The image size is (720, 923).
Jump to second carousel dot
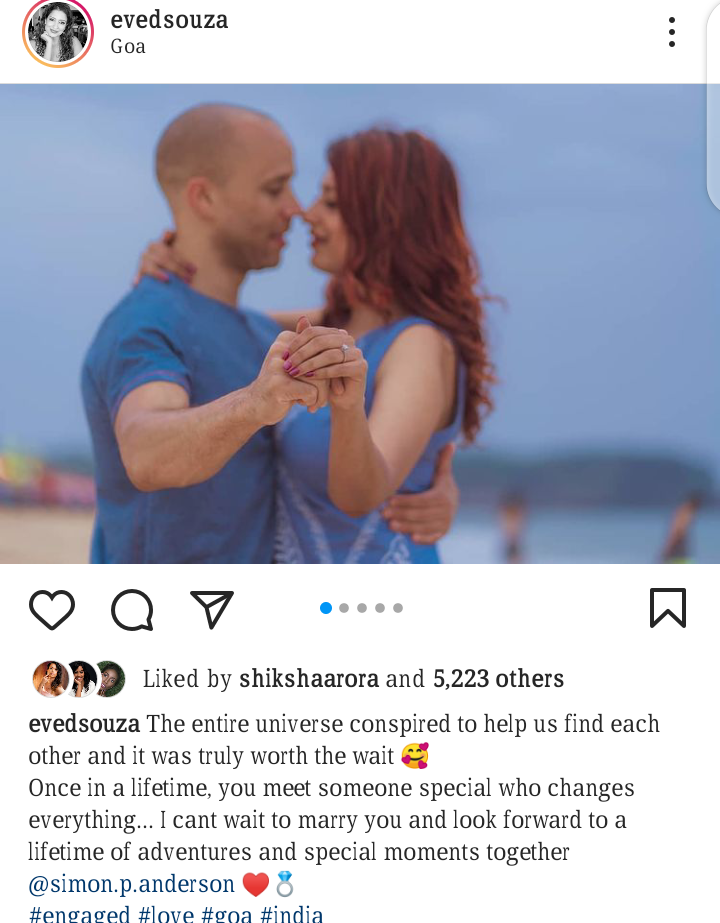point(344,608)
